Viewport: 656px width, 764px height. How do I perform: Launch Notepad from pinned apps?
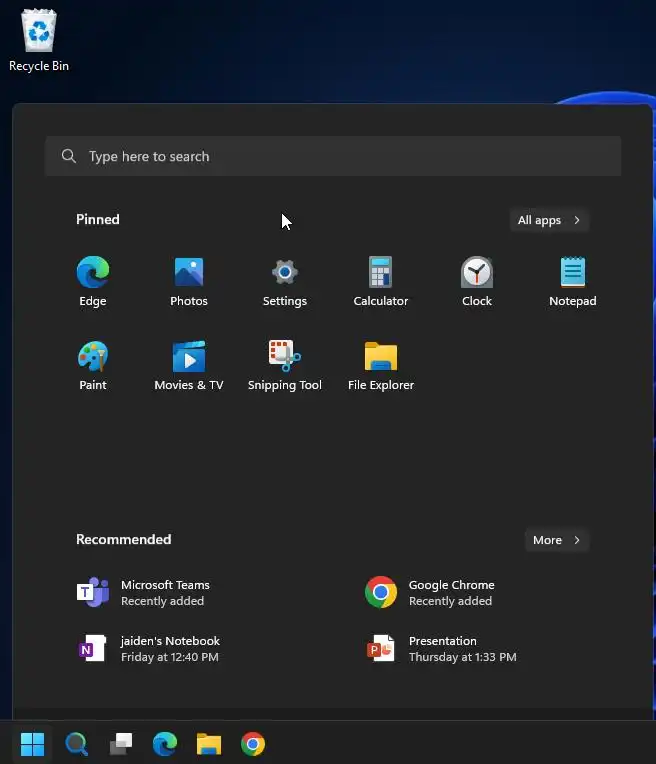[573, 281]
